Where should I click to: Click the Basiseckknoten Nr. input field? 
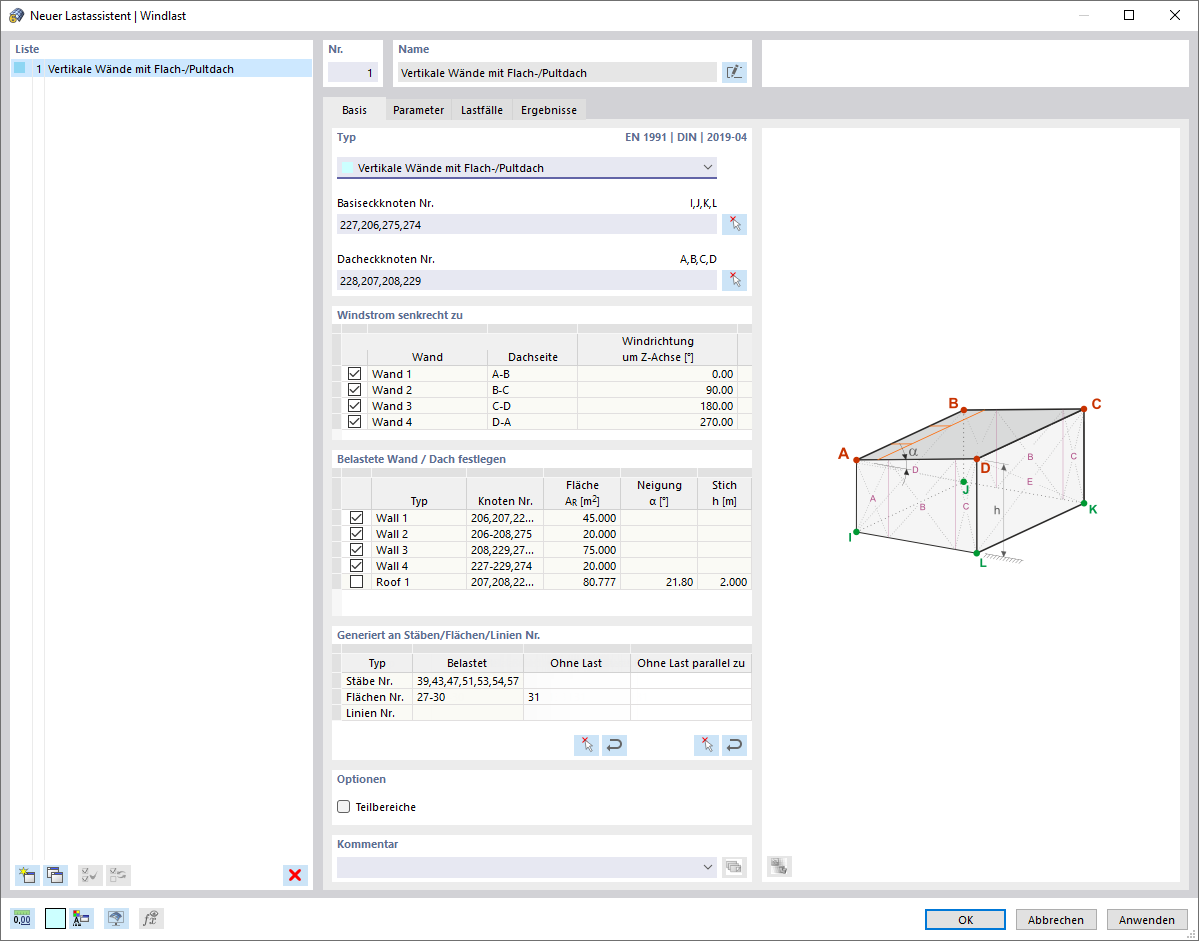point(527,225)
